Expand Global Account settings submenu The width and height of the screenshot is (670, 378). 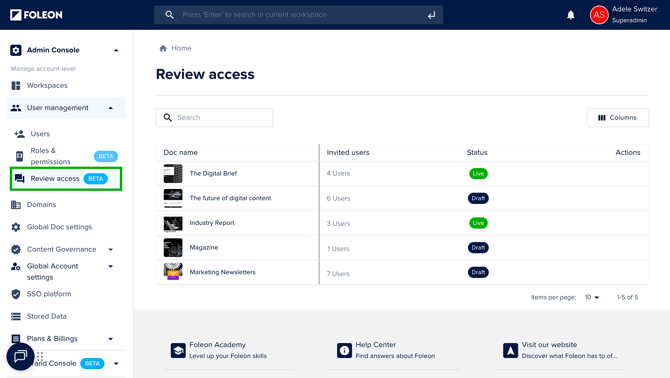coord(111,267)
